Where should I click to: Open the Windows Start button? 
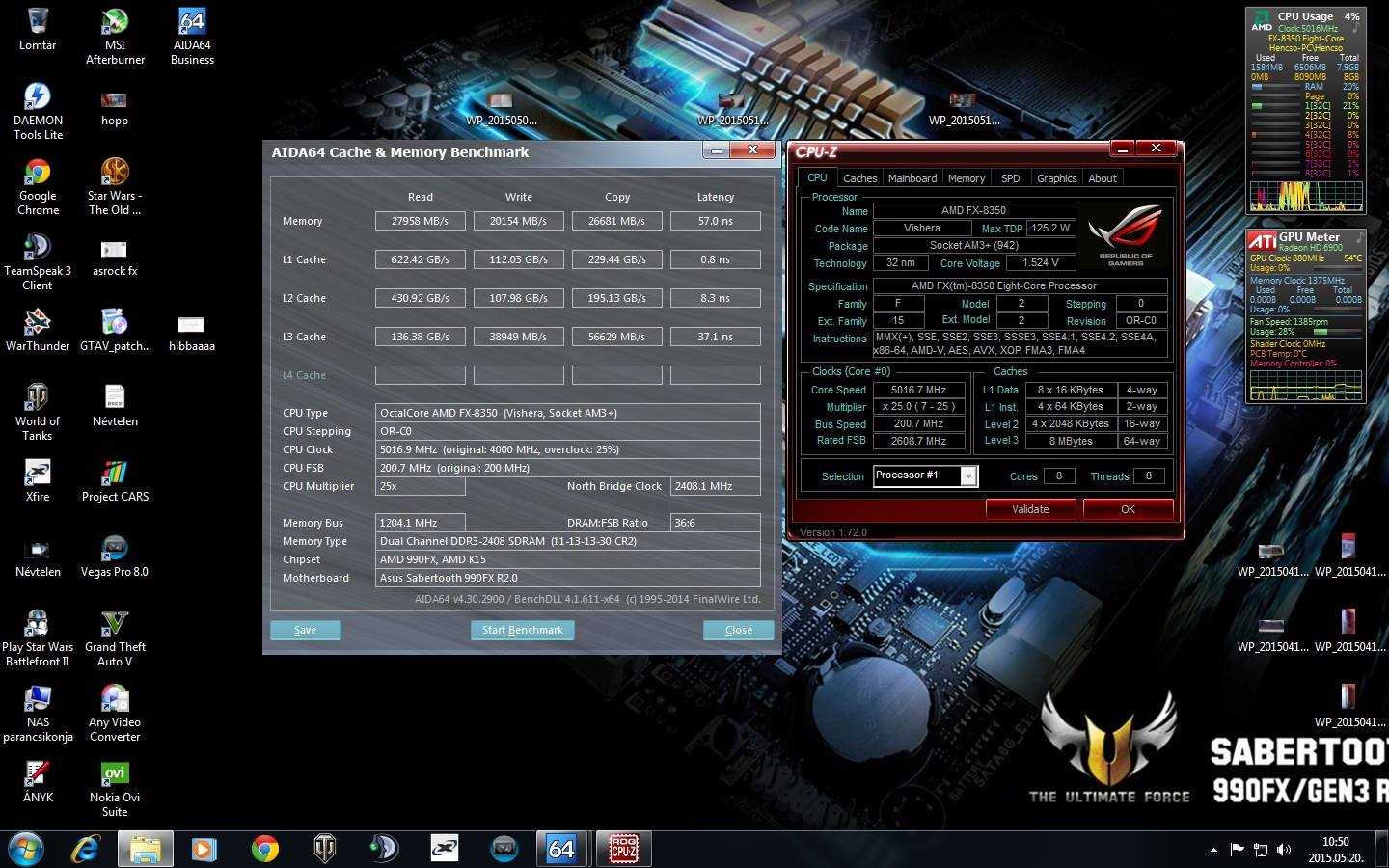pyautogui.click(x=26, y=849)
